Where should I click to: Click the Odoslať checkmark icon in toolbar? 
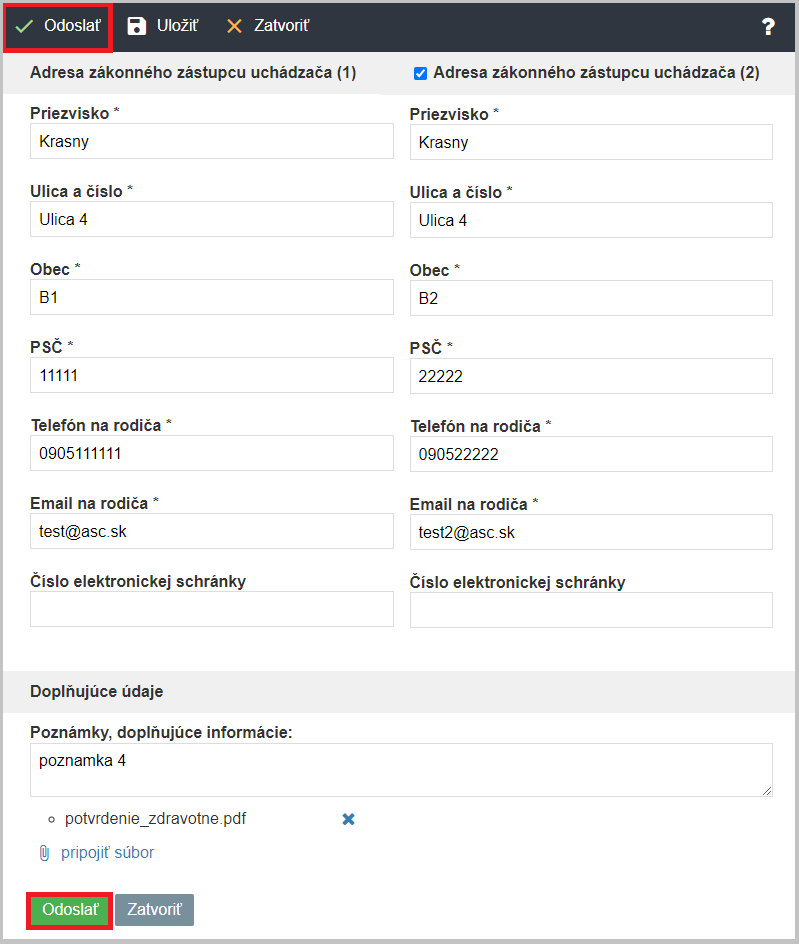[x=24, y=26]
